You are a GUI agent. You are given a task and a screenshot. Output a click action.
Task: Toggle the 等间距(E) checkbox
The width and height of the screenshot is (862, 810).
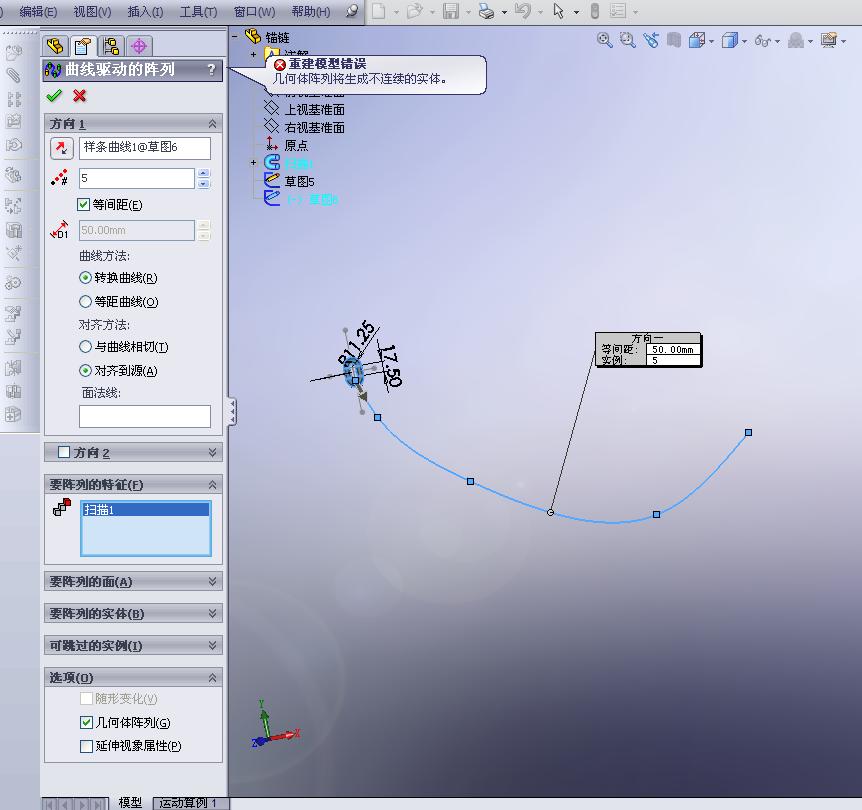pyautogui.click(x=84, y=205)
